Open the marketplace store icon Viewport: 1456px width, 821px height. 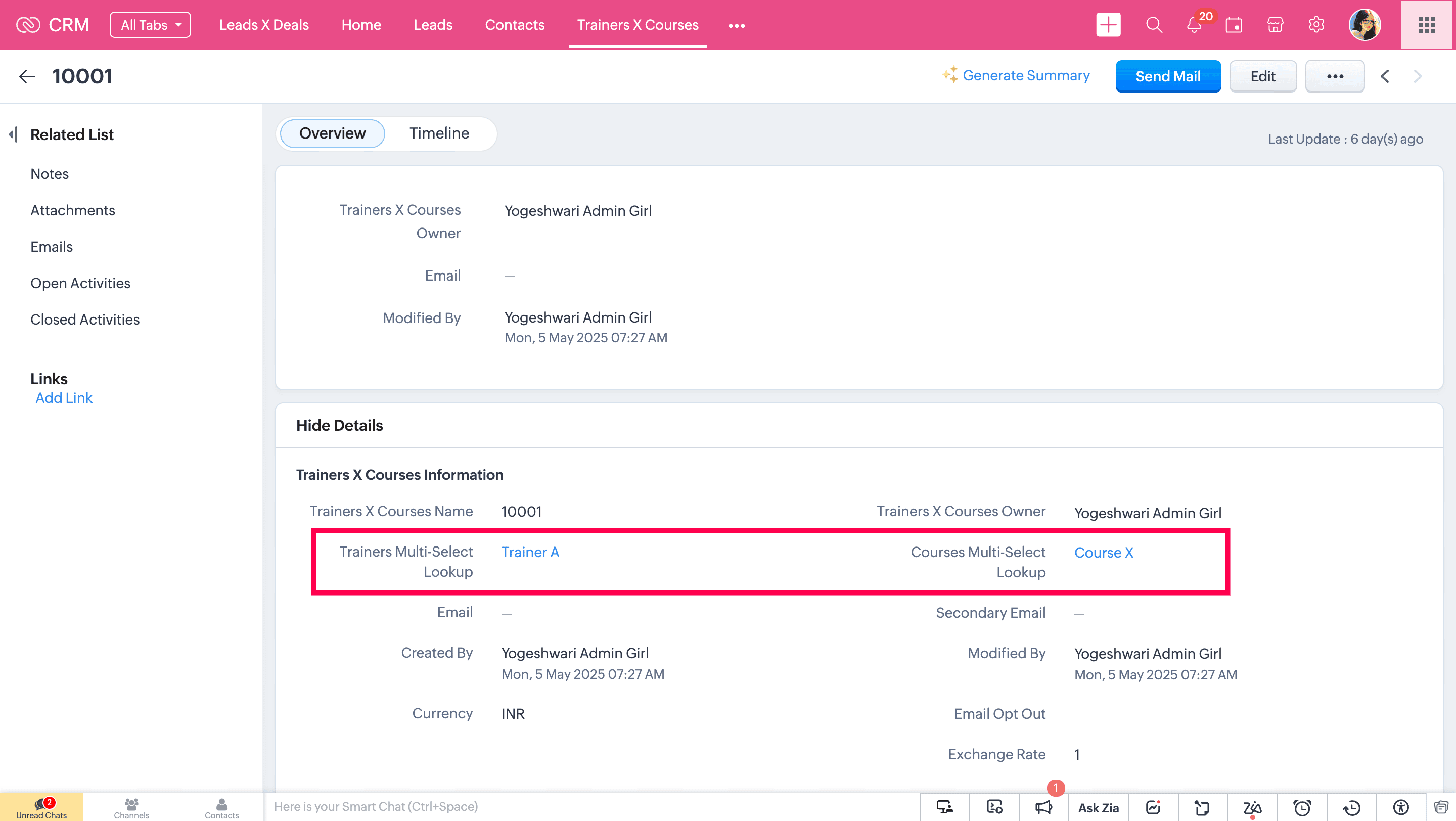[1275, 25]
